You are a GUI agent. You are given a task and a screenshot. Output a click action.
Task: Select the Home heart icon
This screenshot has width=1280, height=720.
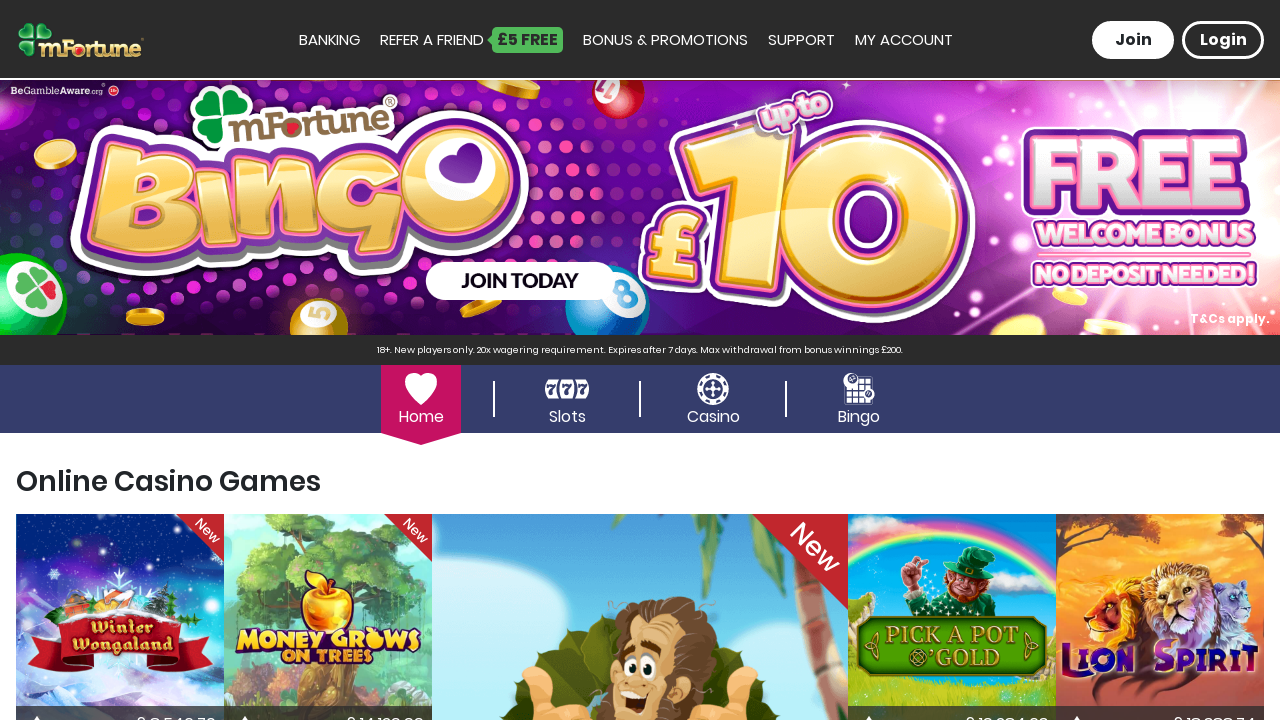[421, 388]
